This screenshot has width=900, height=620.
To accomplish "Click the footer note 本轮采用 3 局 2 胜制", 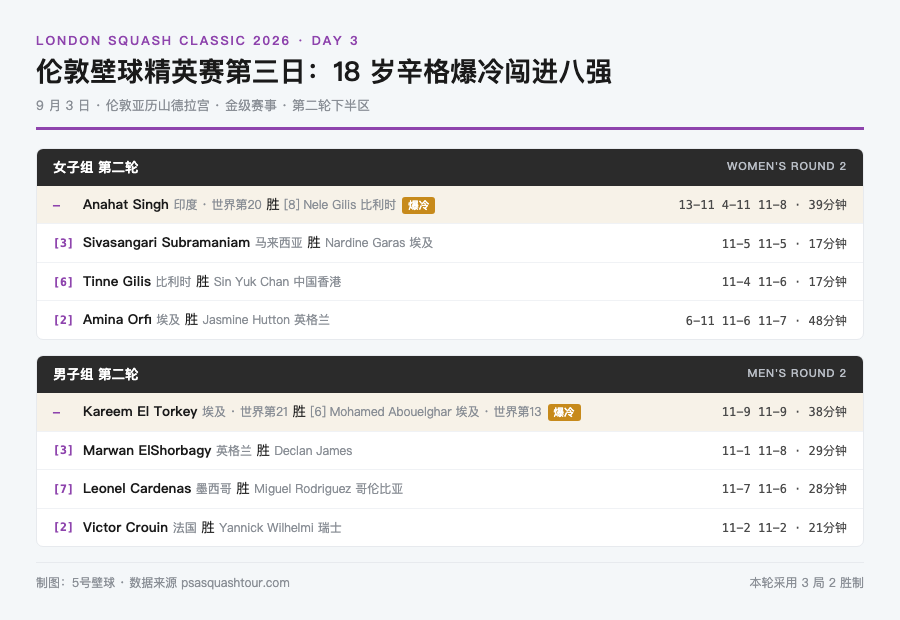I will tap(806, 583).
